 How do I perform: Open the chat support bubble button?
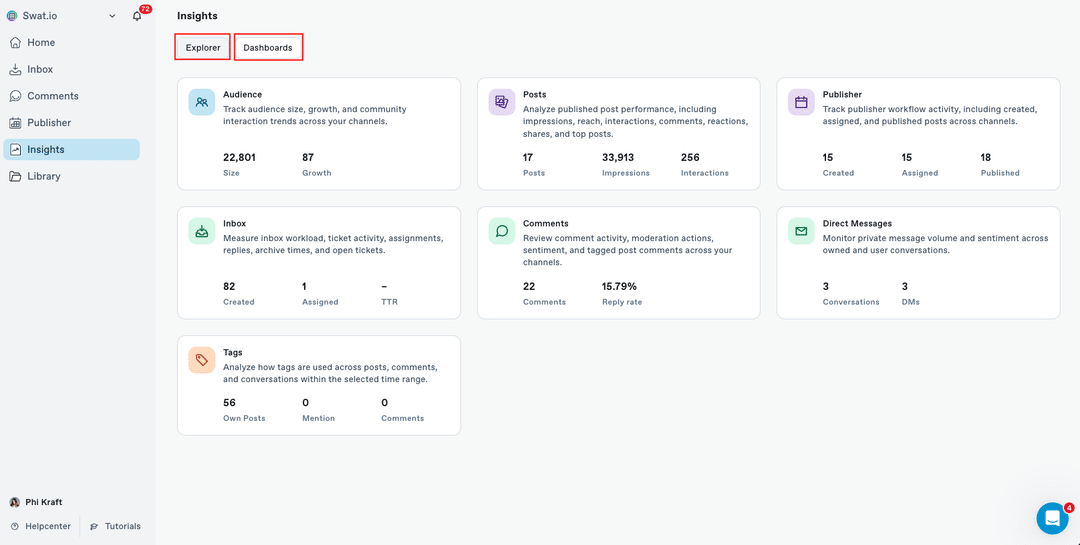1052,519
